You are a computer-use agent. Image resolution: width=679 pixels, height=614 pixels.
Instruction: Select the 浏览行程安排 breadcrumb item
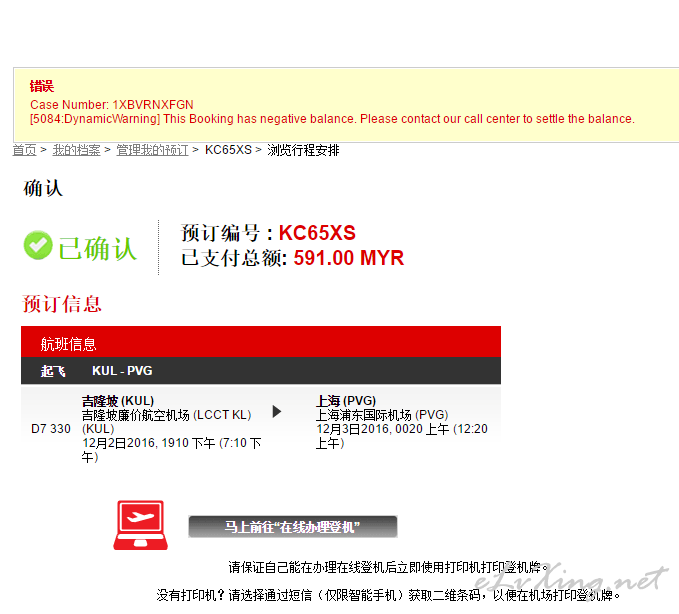[303, 150]
